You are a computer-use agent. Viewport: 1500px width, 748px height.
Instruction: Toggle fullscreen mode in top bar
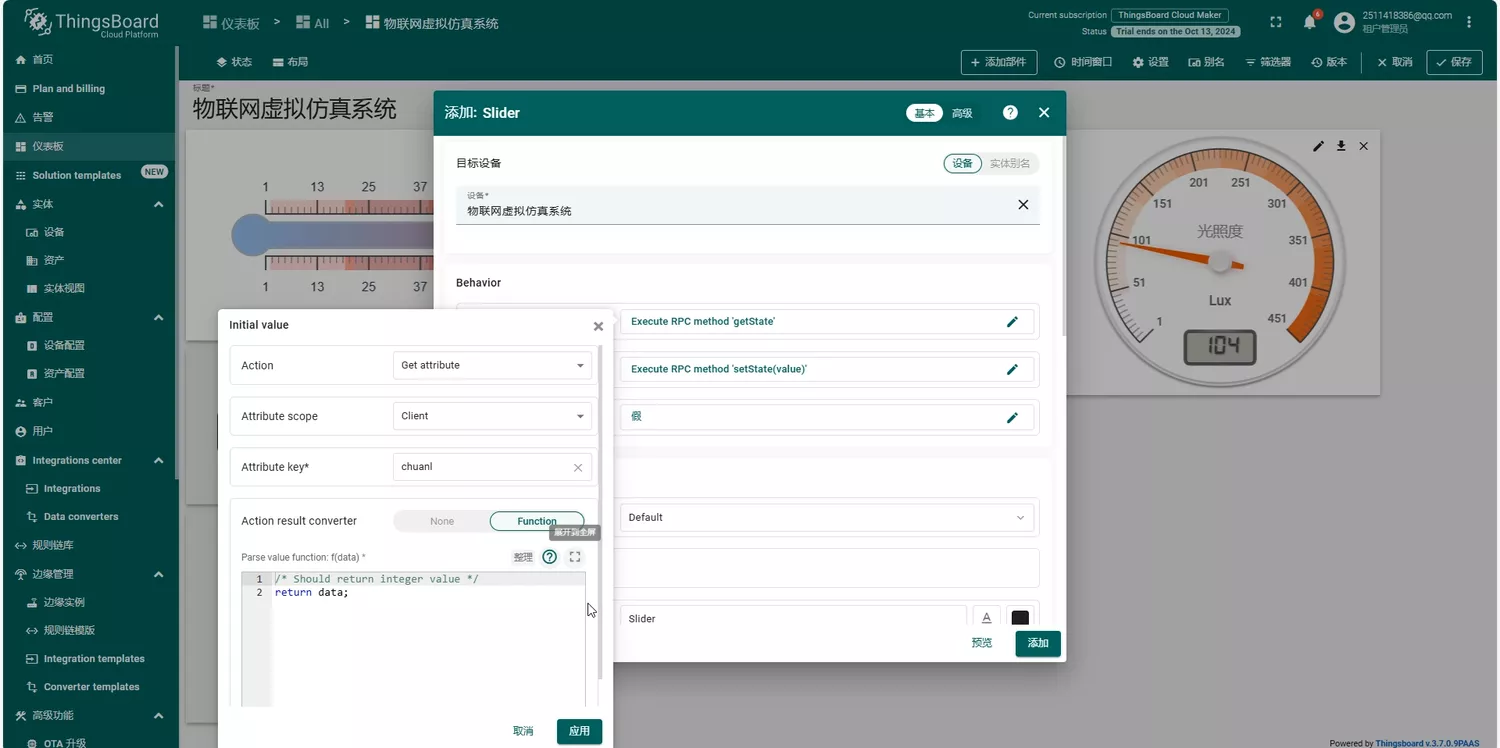coord(1276,22)
